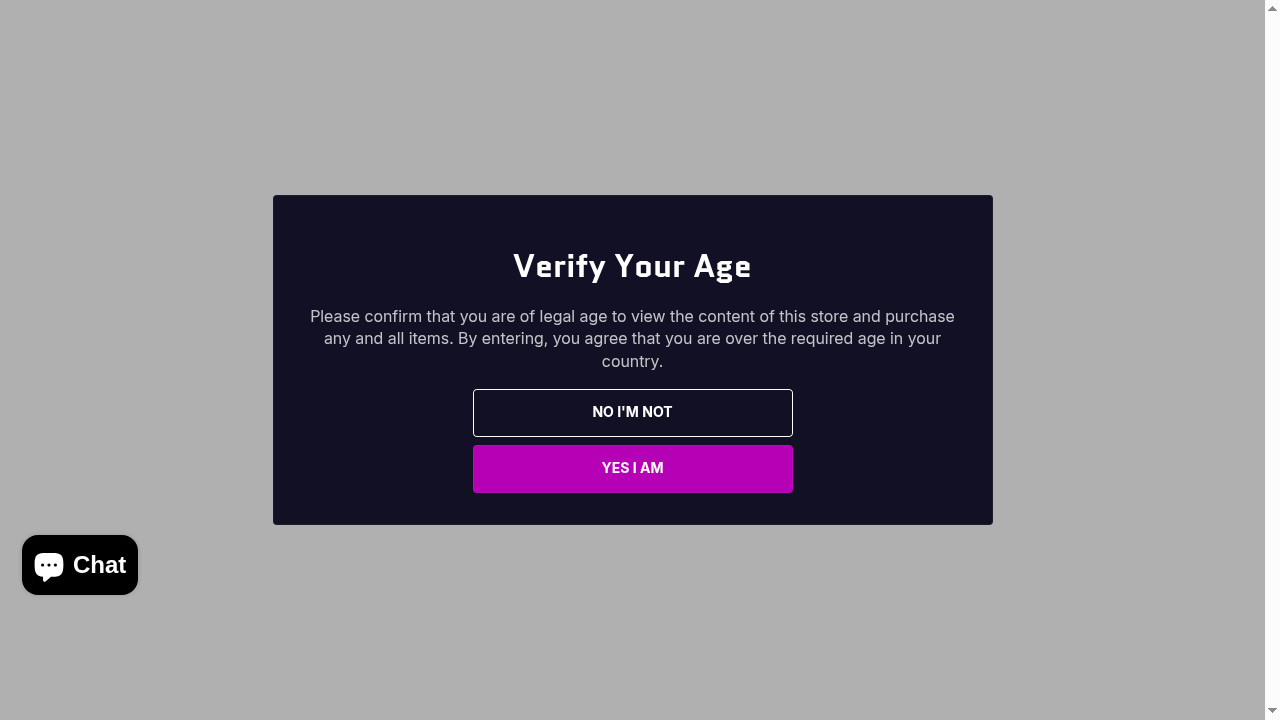Image resolution: width=1280 pixels, height=720 pixels.
Task: Click the vertical scrollbar track
Action: [1272, 360]
